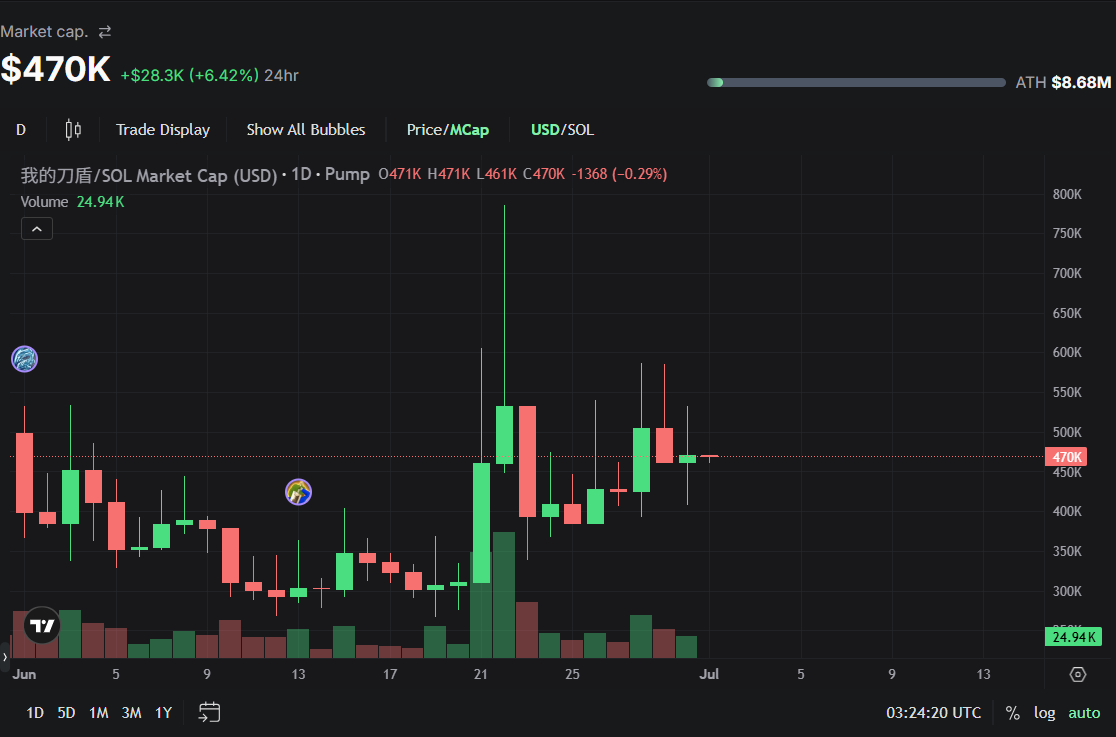Click the chart title 我的刀盾/SOL Market Cap (USD)
Viewport: 1116px width, 737px height.
click(x=149, y=175)
